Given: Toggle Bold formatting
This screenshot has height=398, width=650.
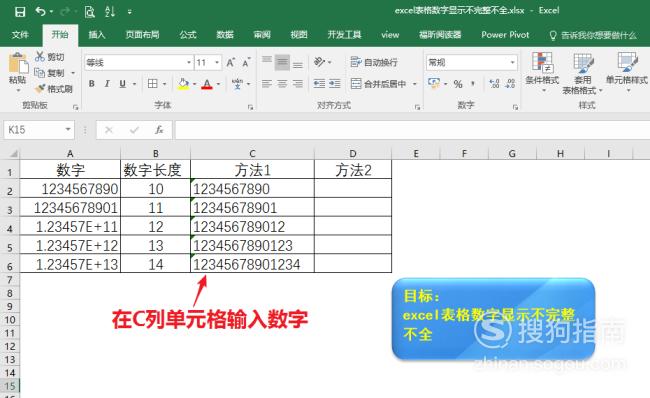Looking at the screenshot, I should (x=92, y=84).
